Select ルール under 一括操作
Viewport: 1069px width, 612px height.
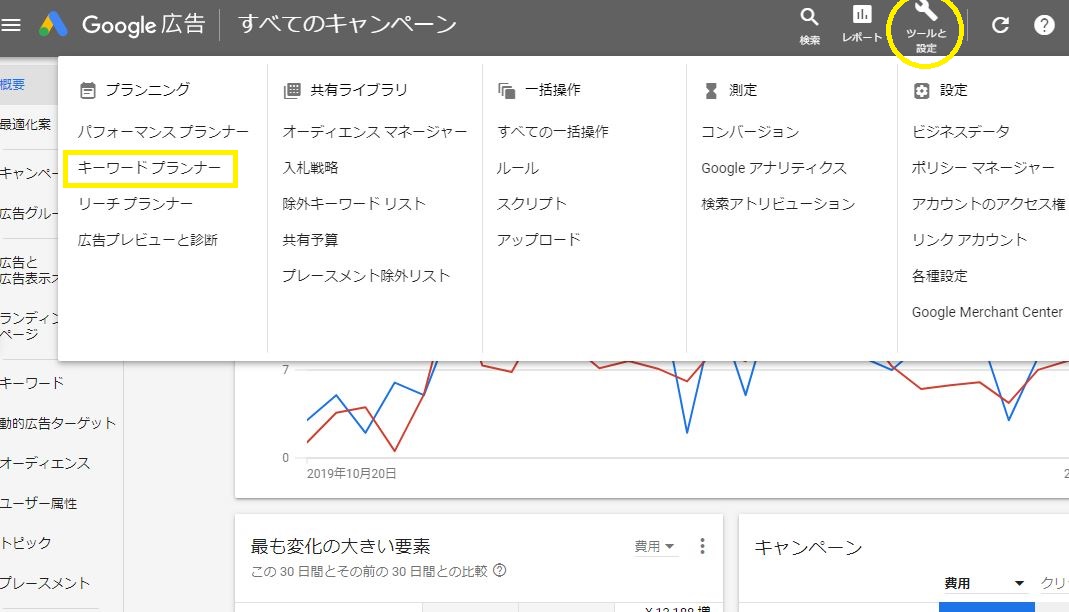tap(517, 168)
